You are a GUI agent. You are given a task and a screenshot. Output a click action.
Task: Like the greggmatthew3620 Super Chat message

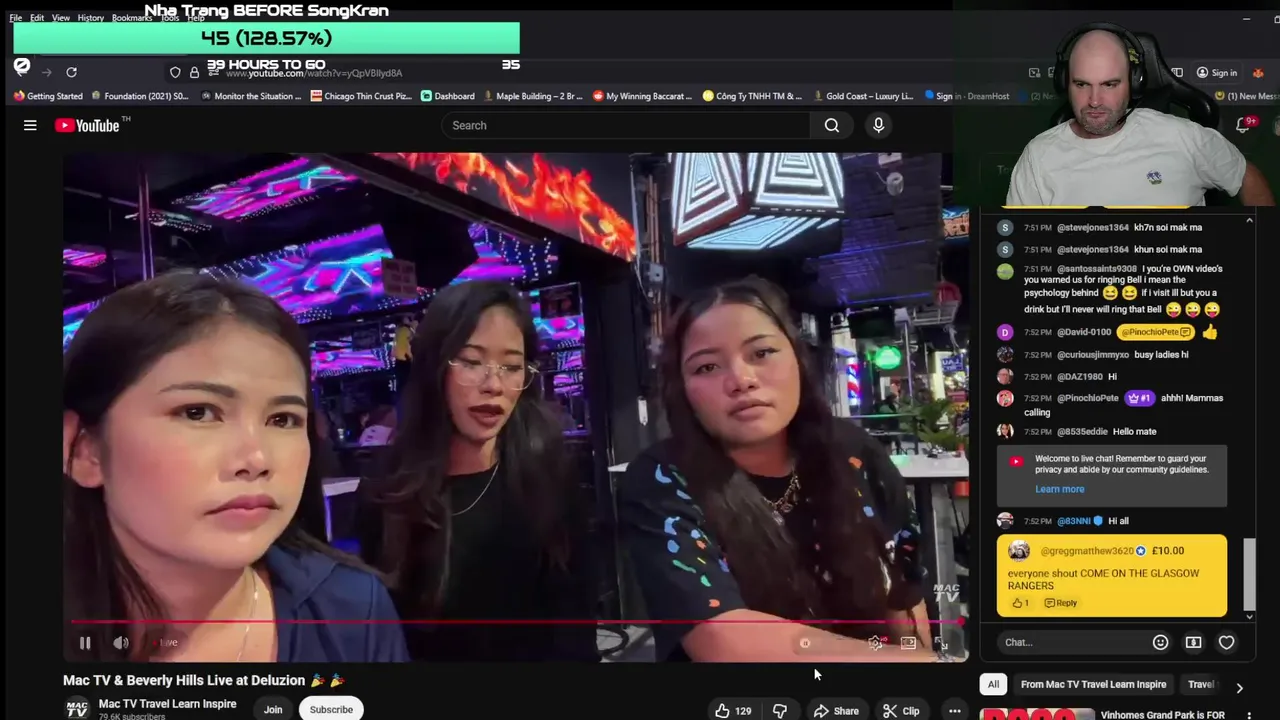click(1020, 603)
